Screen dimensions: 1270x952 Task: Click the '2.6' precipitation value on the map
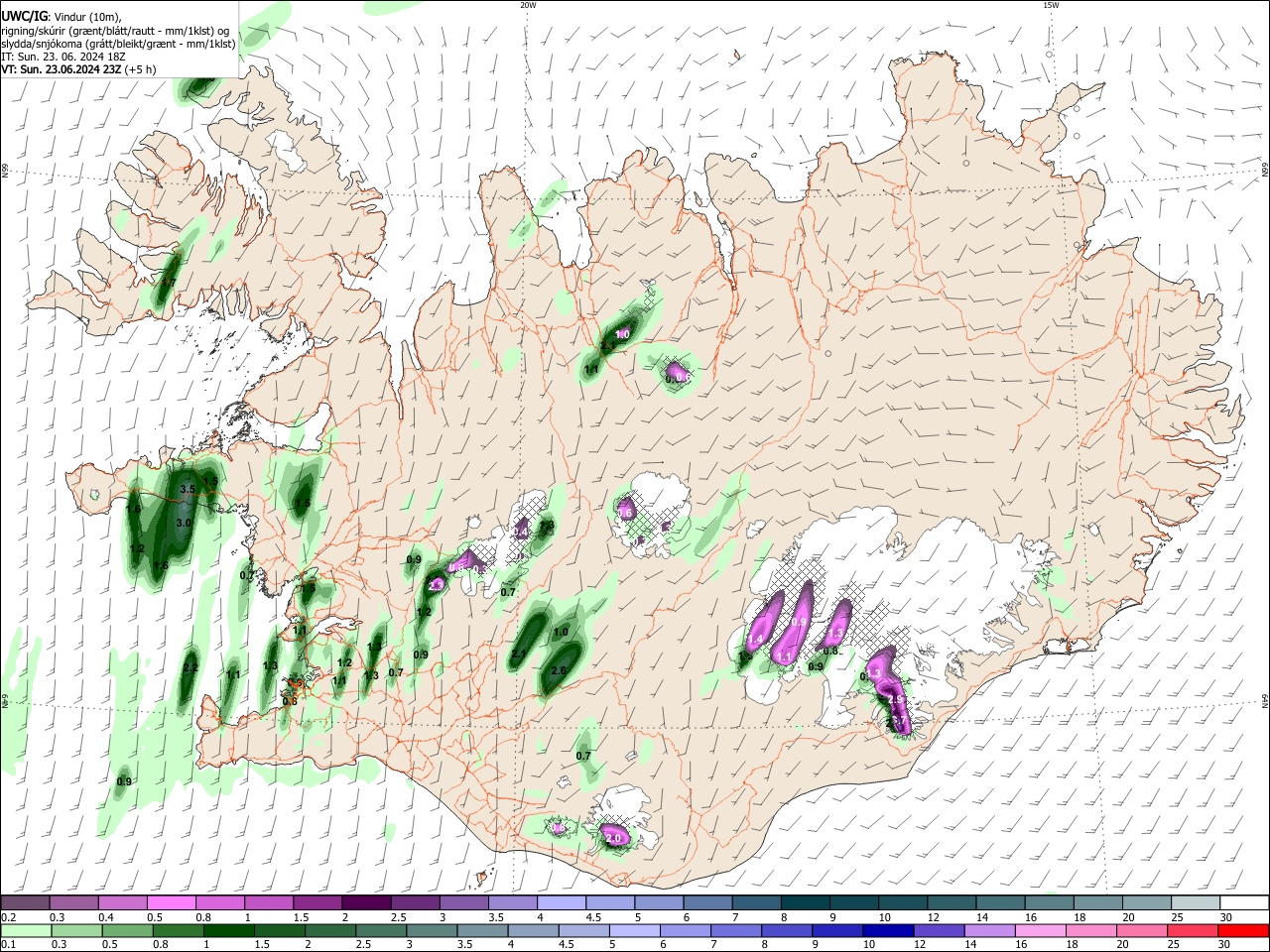[559, 671]
